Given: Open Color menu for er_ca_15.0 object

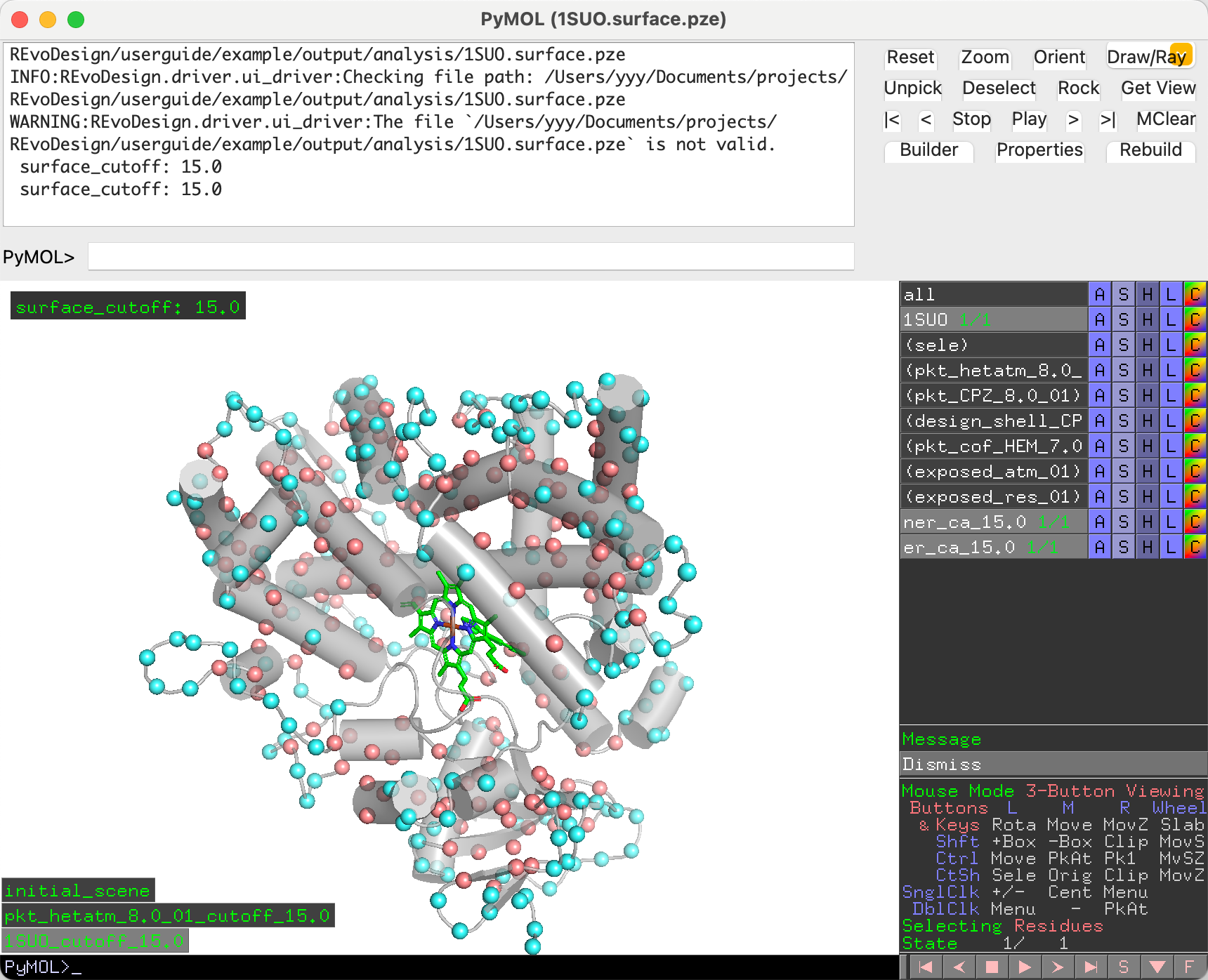Looking at the screenshot, I should 1195,547.
